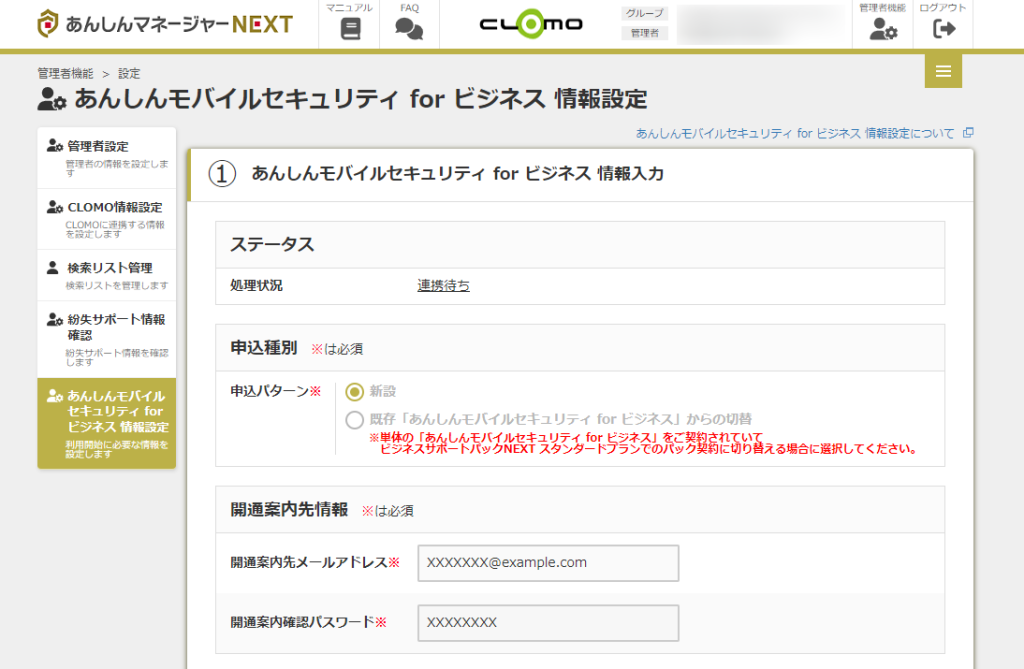The image size is (1024, 669).
Task: Open あんしんモバイルセキュリティ for ビジネス 情報設定について link
Action: pos(795,133)
